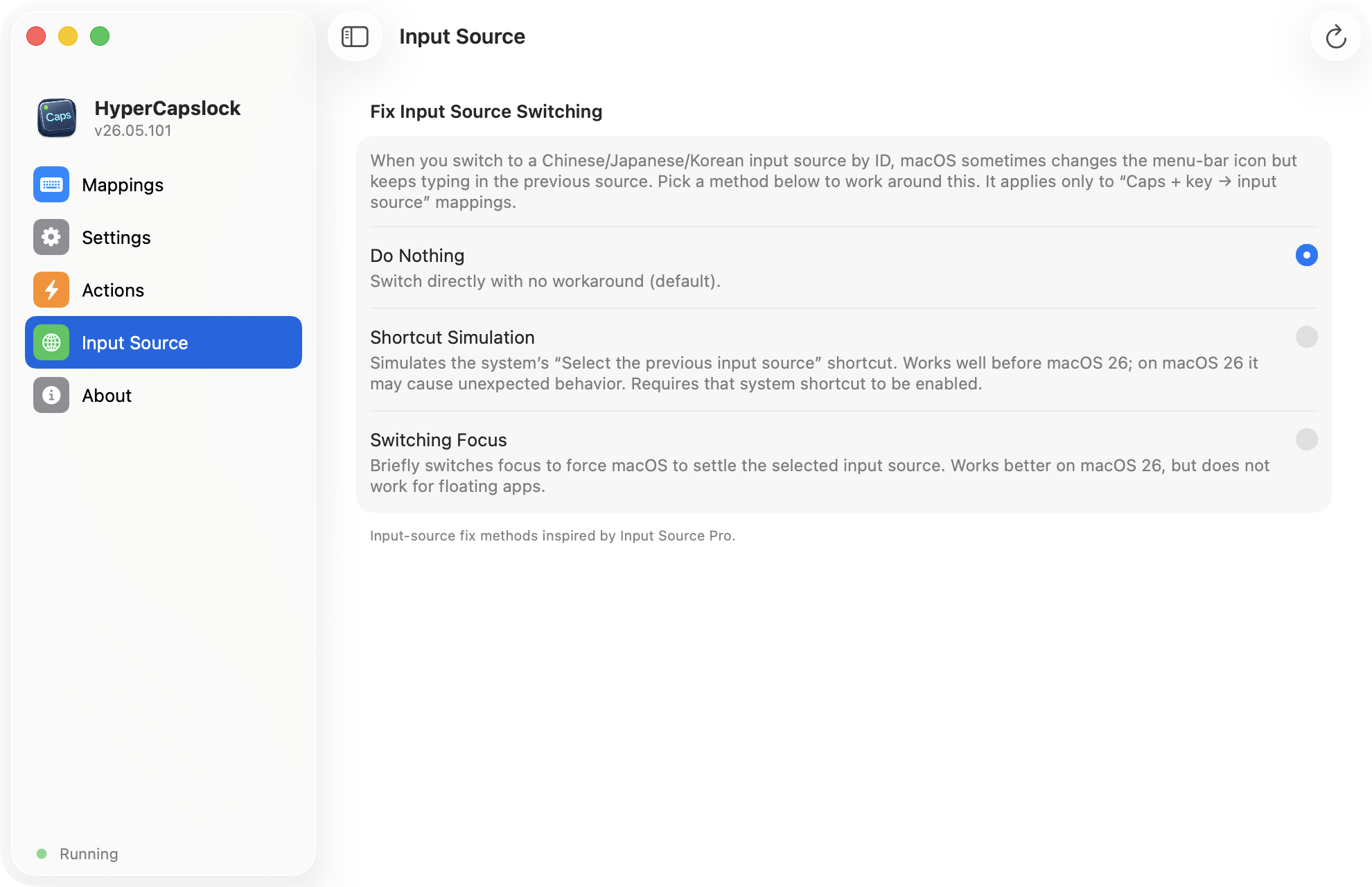
Task: Click the HyperCapslock app name
Action: tap(168, 108)
